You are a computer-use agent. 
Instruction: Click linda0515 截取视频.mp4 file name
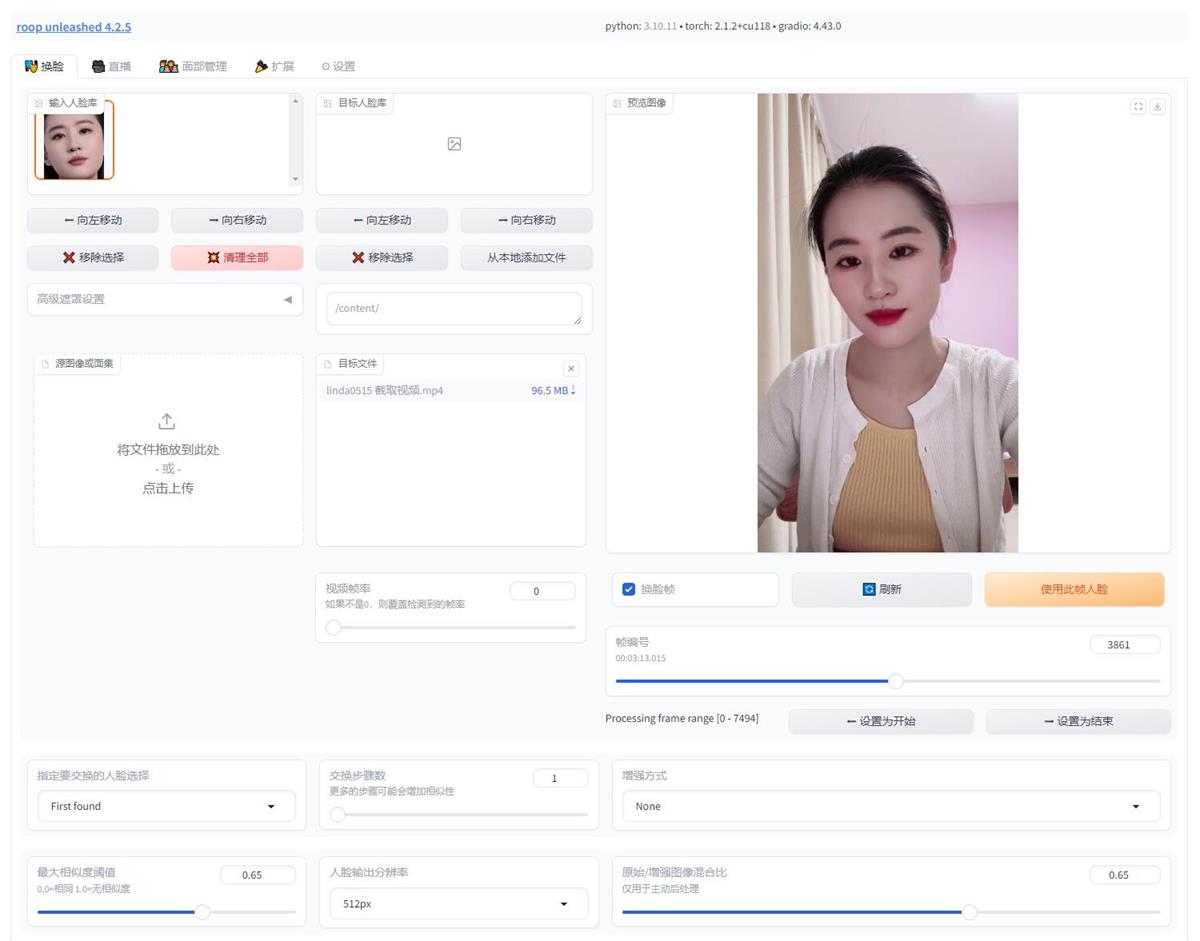click(384, 390)
